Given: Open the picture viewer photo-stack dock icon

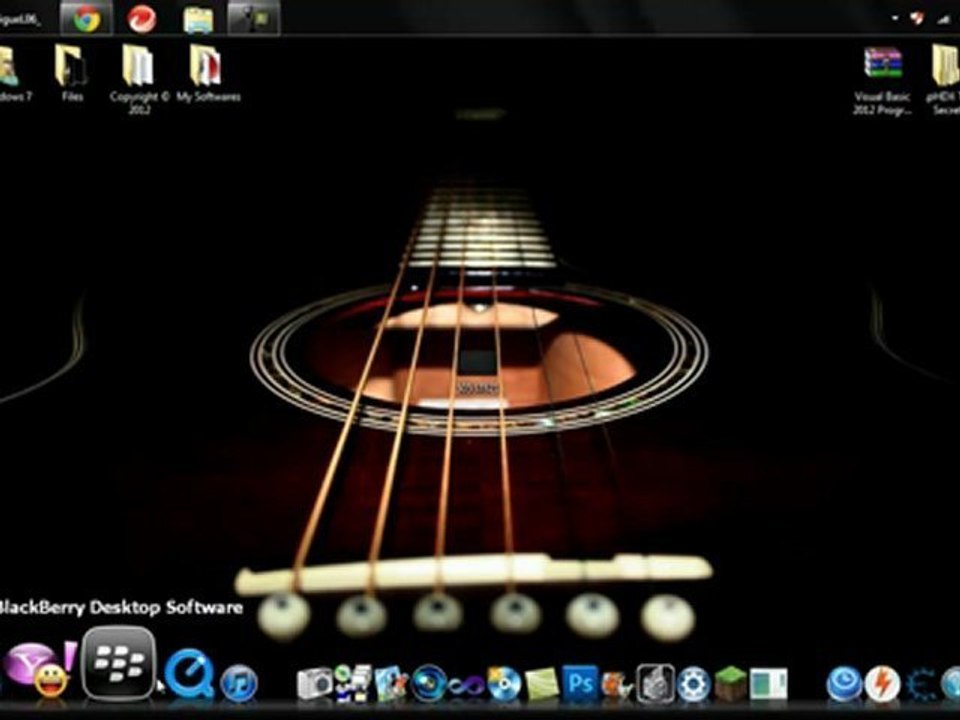Looking at the screenshot, I should coord(391,683).
